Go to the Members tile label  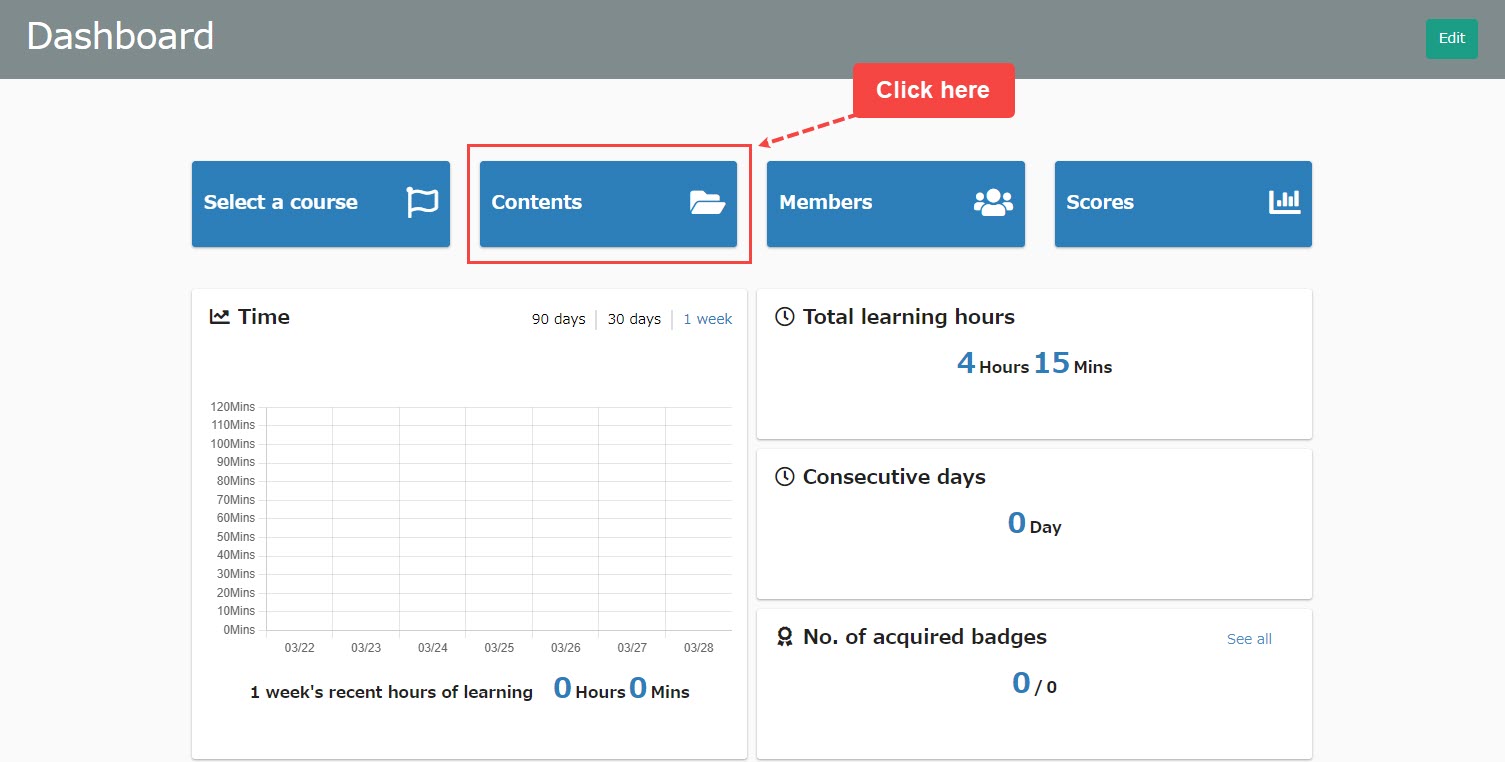click(825, 202)
